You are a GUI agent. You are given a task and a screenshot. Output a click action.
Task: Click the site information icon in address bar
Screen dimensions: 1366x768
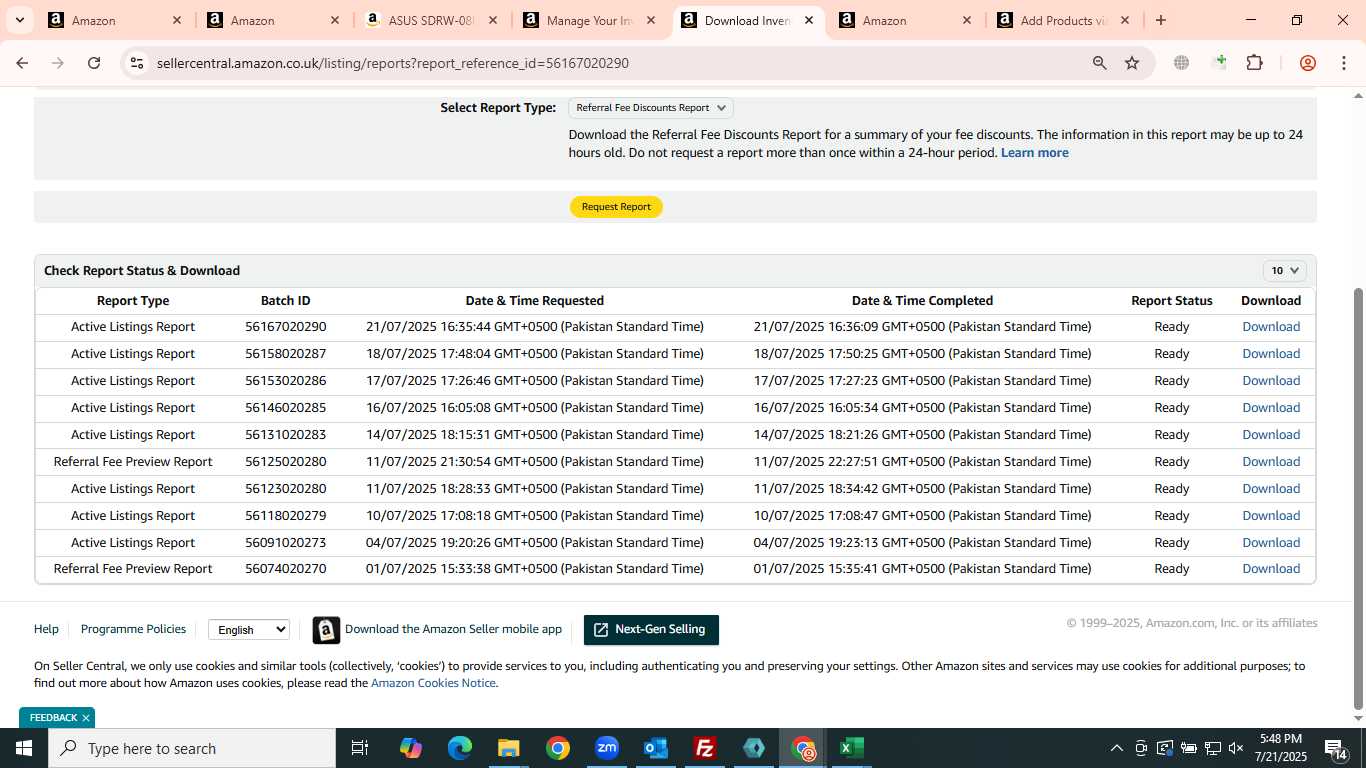(x=137, y=63)
